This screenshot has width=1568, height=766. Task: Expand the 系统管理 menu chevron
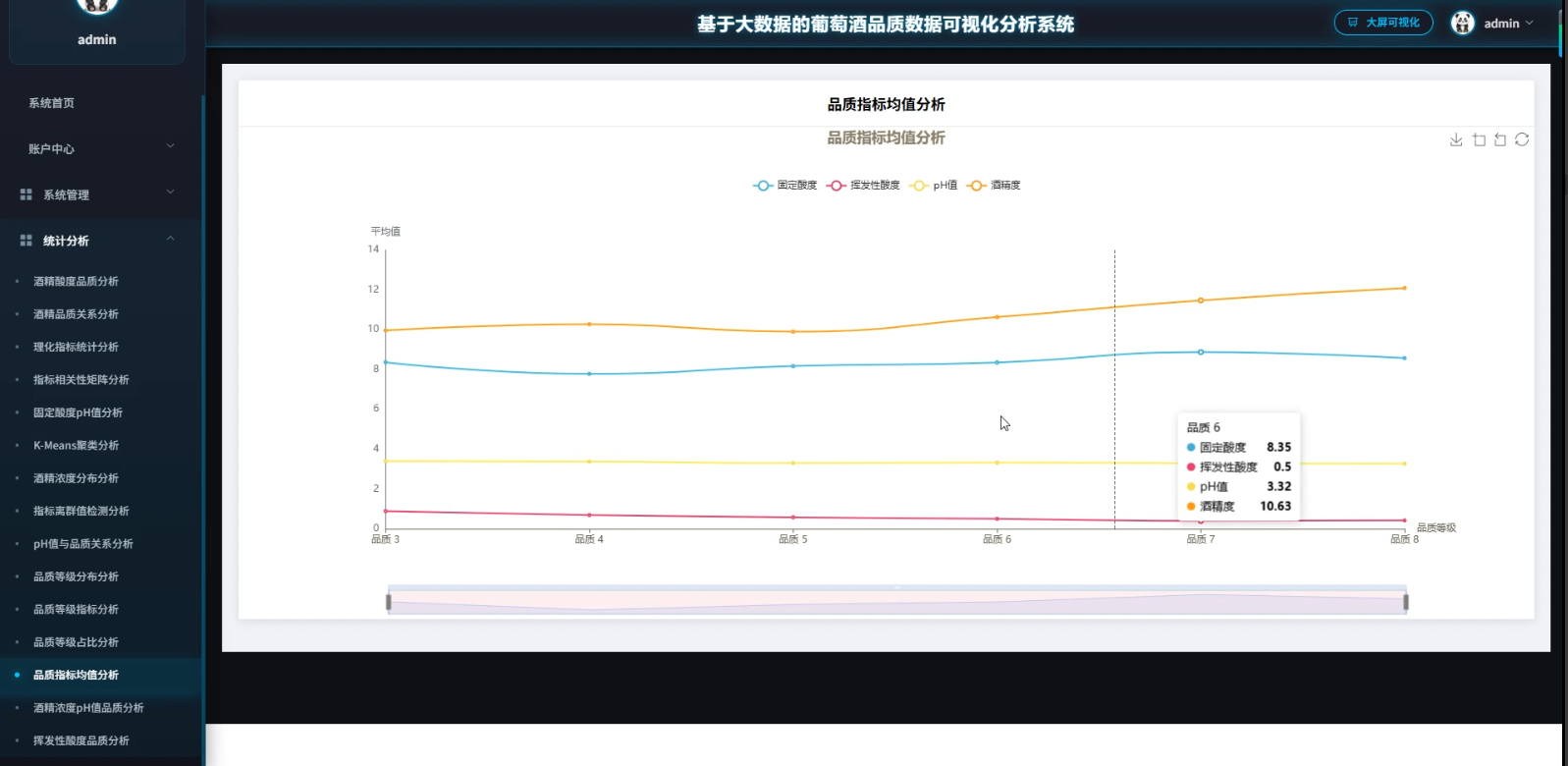click(x=170, y=192)
